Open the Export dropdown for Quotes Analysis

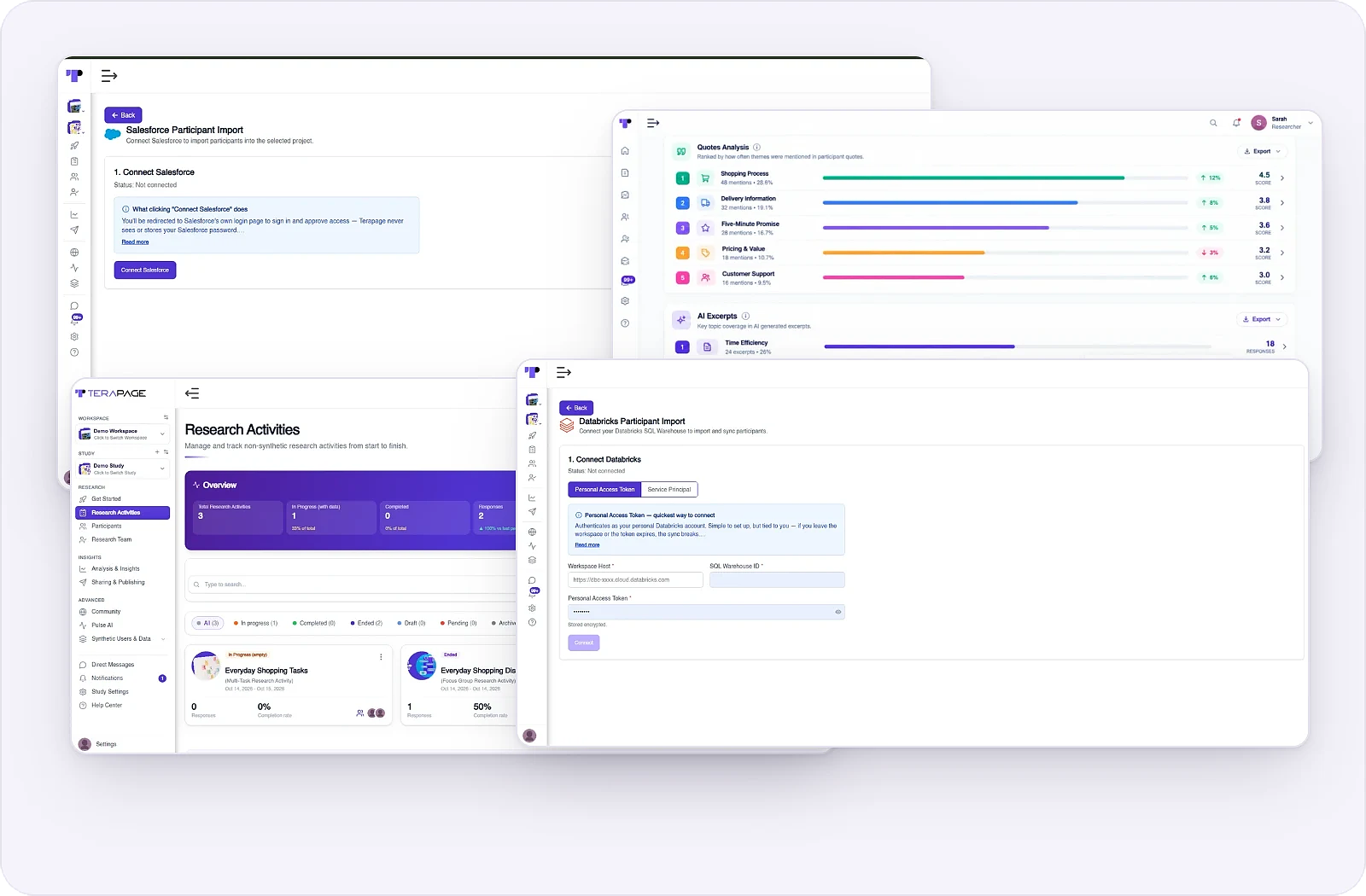coord(1263,151)
